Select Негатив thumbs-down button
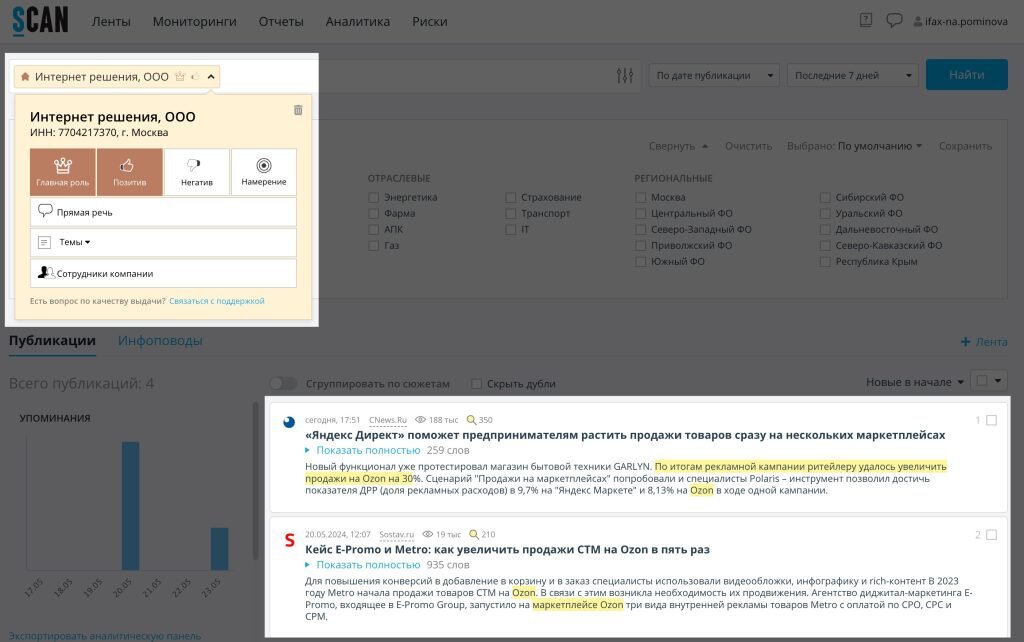The height and width of the screenshot is (642, 1024). (197, 172)
